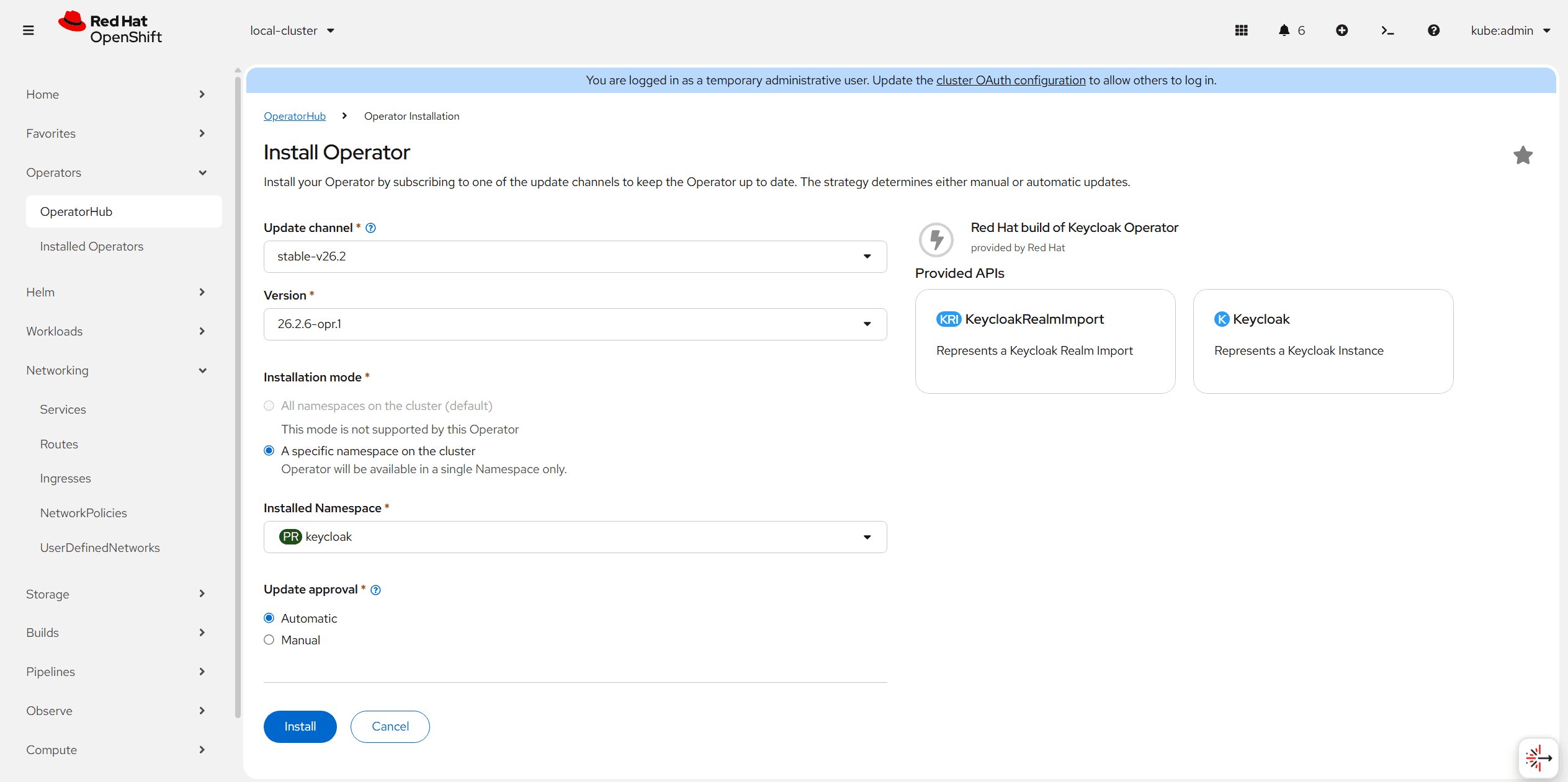Open the kube:admin user menu
This screenshot has width=1568, height=782.
point(1510,30)
